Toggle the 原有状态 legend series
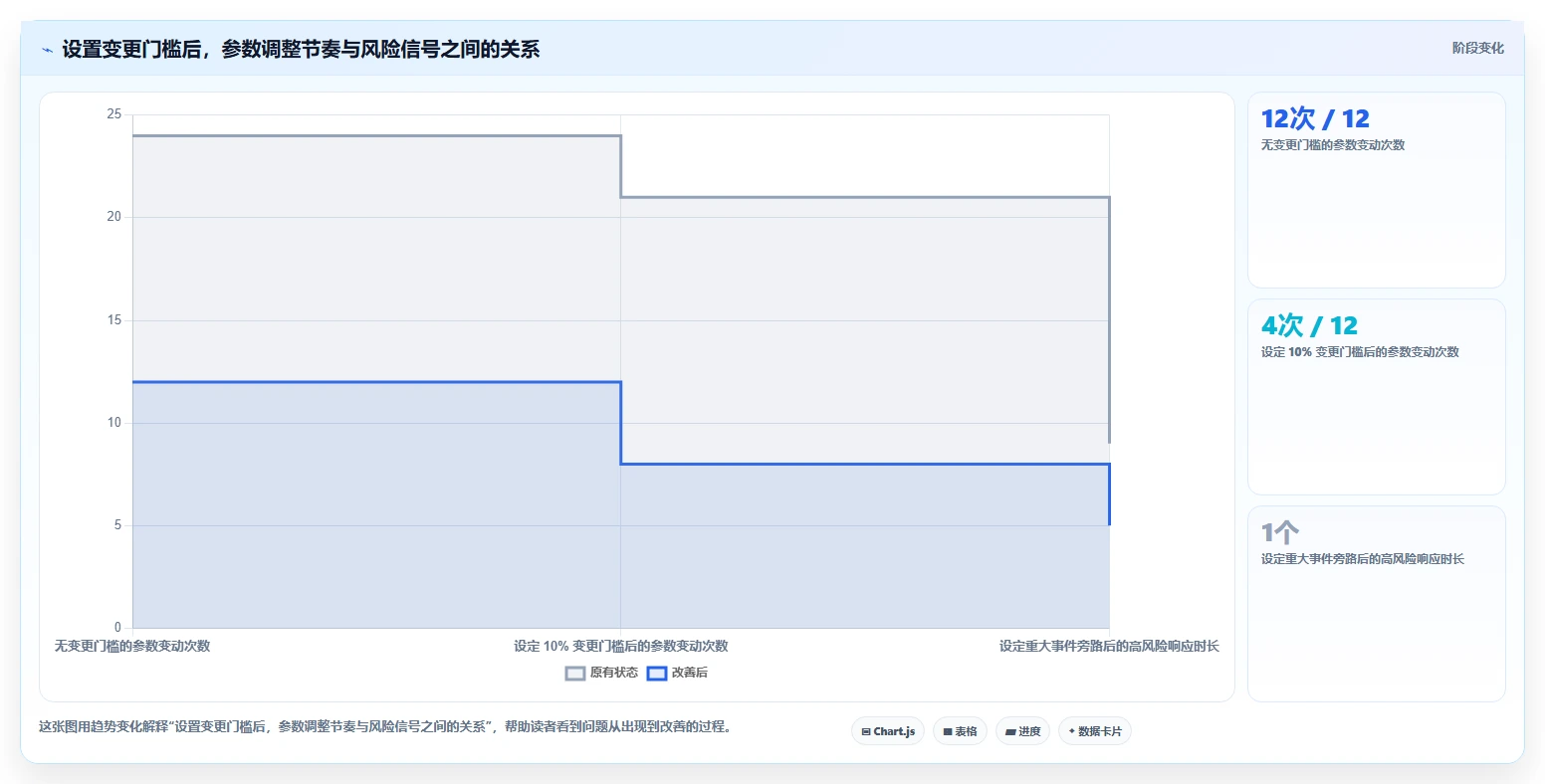Screen dimensions: 1545x784 602,673
